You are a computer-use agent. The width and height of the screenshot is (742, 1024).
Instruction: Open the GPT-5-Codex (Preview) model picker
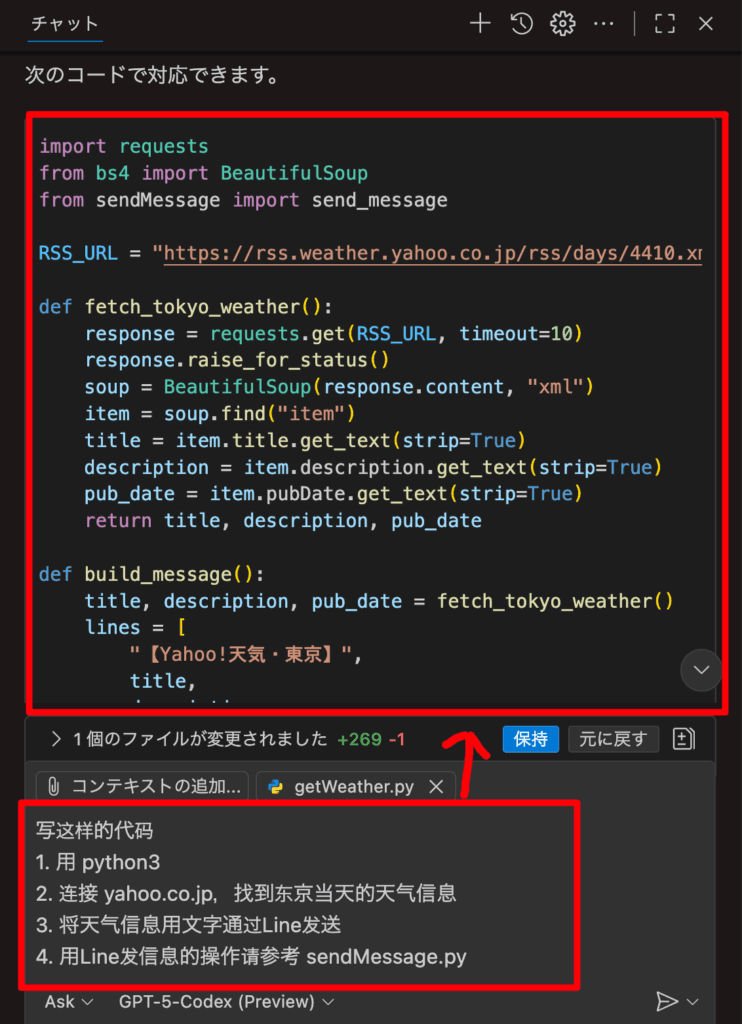[x=226, y=1001]
